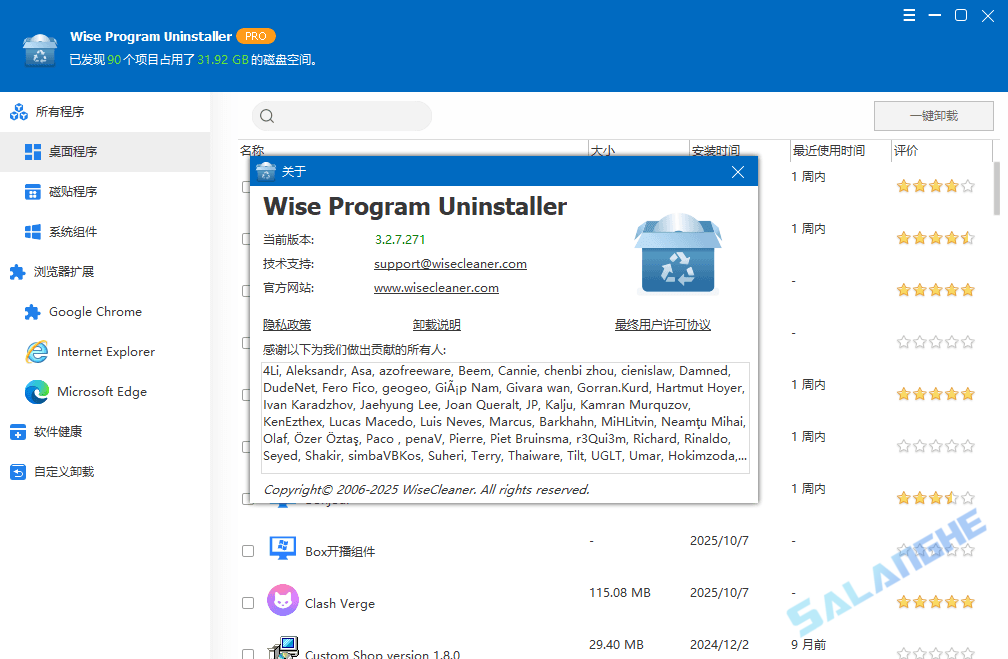This screenshot has width=1008, height=659.
Task: Click inside the search field
Action: 340,116
